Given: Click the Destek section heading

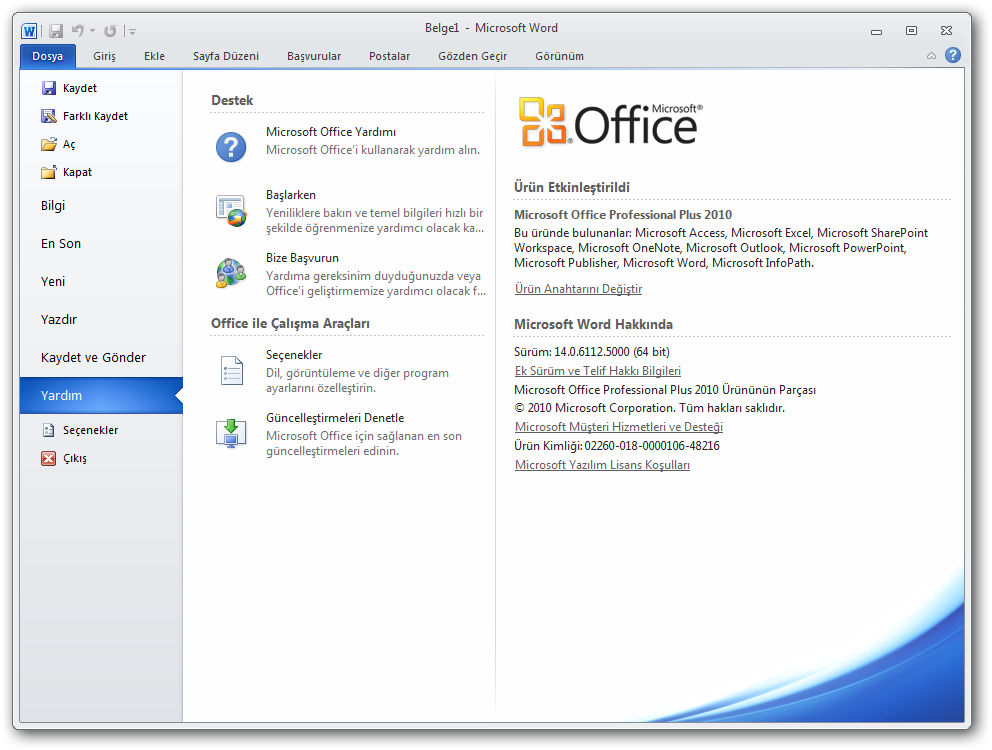Looking at the screenshot, I should (x=232, y=100).
